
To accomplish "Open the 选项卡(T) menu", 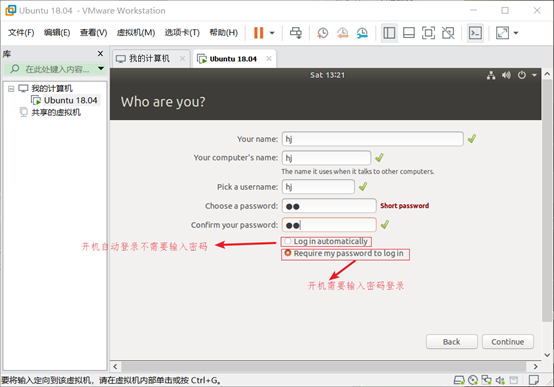I will pos(182,33).
